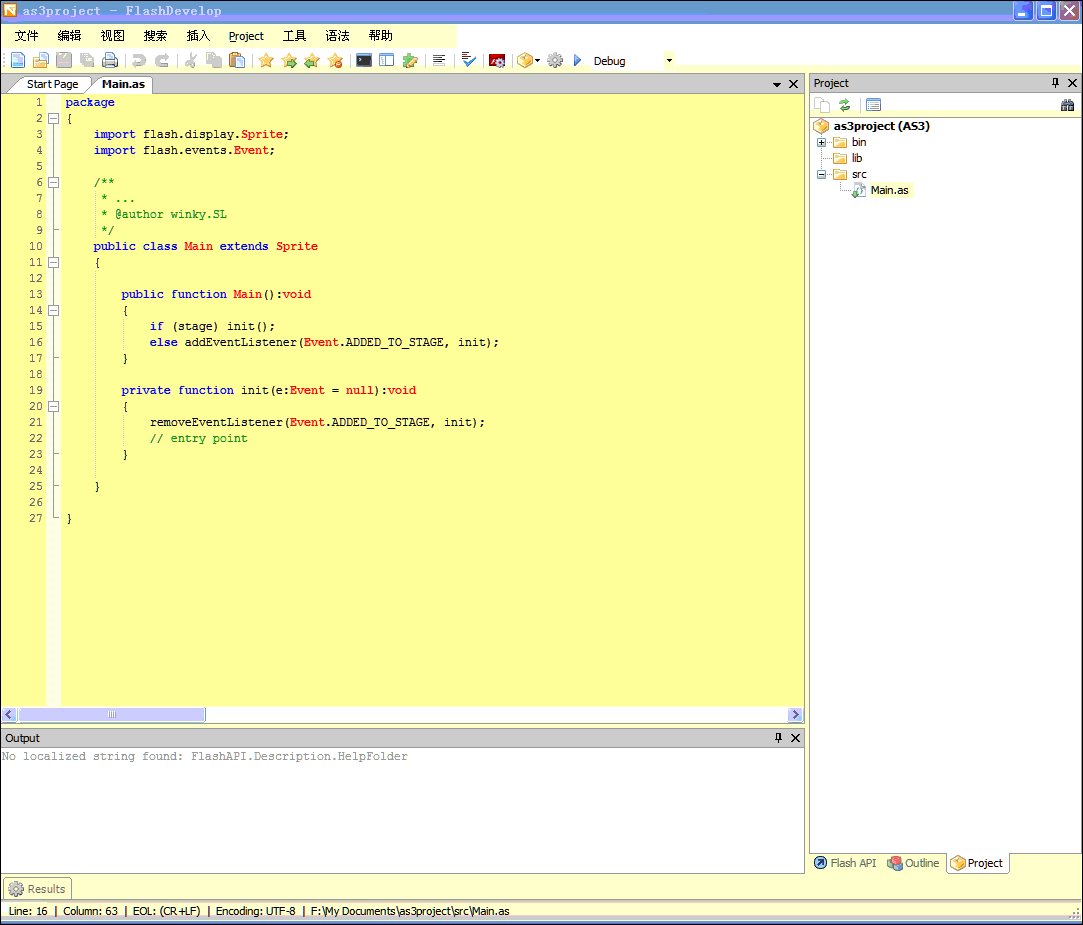The width and height of the screenshot is (1083, 925).
Task: Click the New Document toolbar icon
Action: coord(18,61)
